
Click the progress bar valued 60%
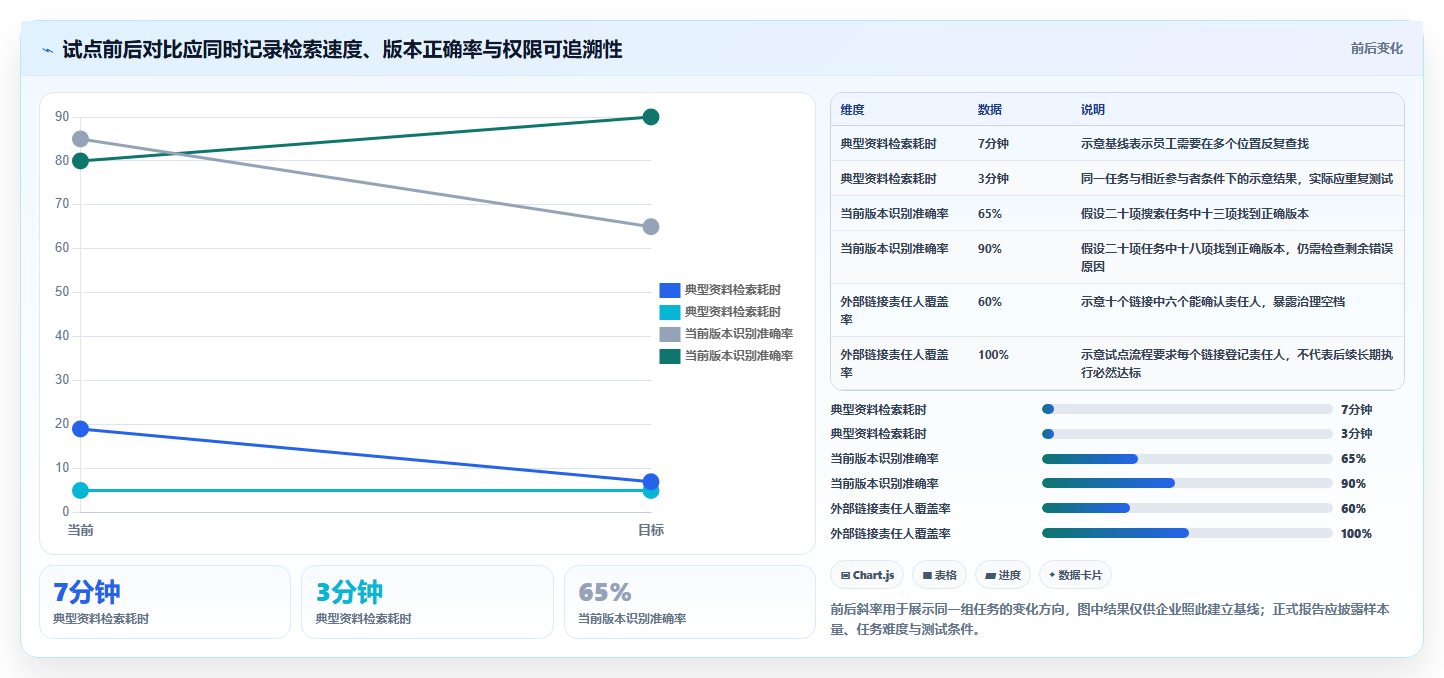[1187, 508]
